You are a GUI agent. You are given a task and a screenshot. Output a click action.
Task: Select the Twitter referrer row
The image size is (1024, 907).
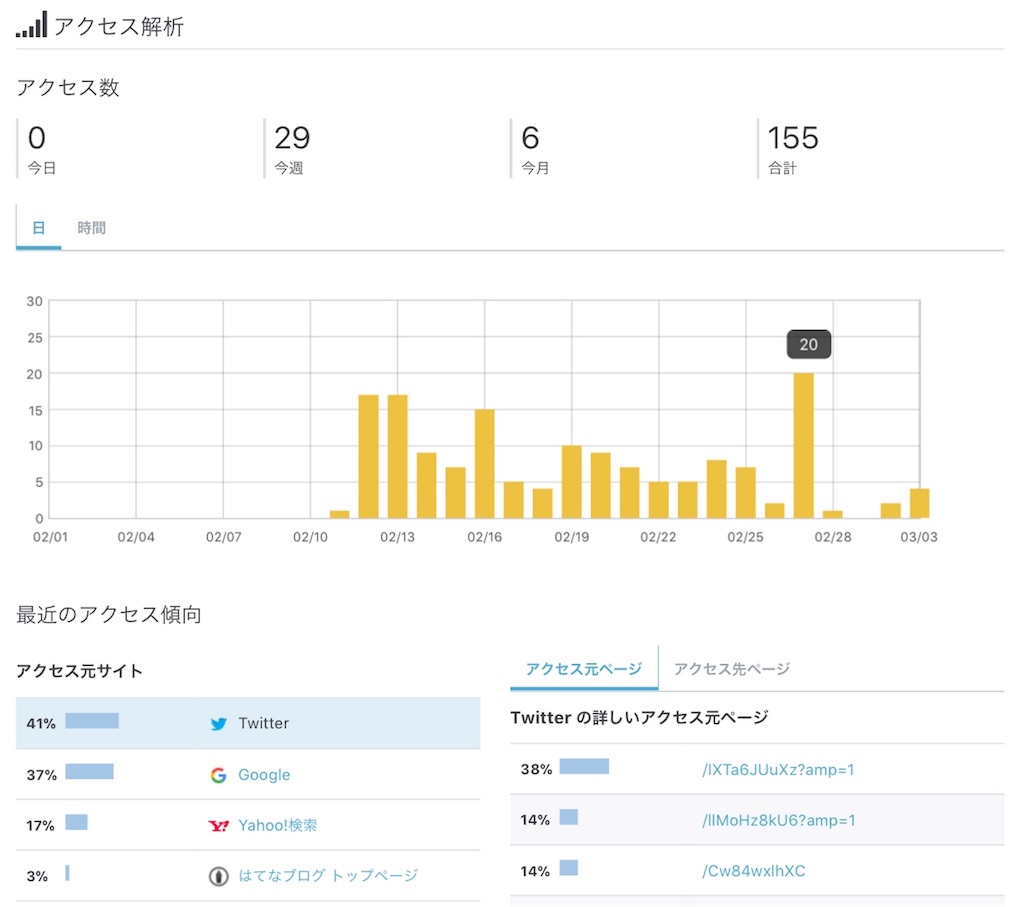coord(248,723)
